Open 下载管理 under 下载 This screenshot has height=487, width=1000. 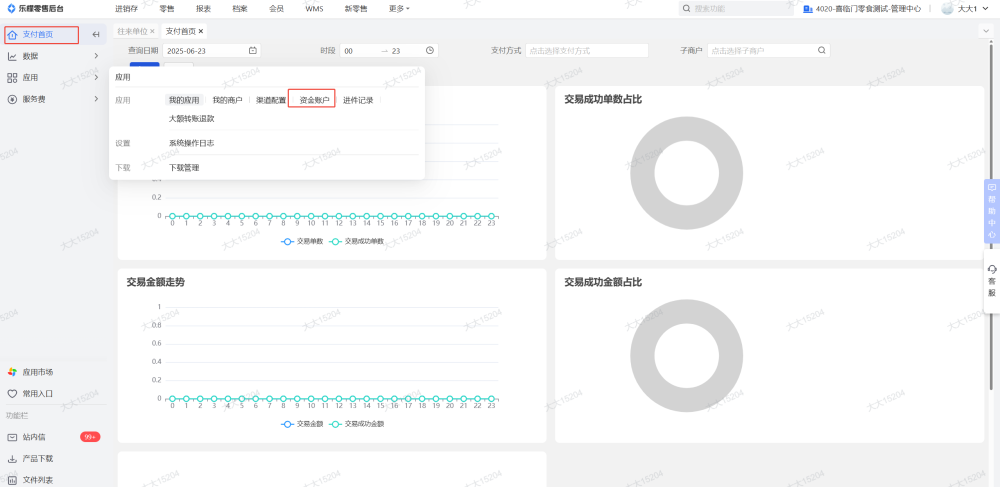tap(184, 168)
